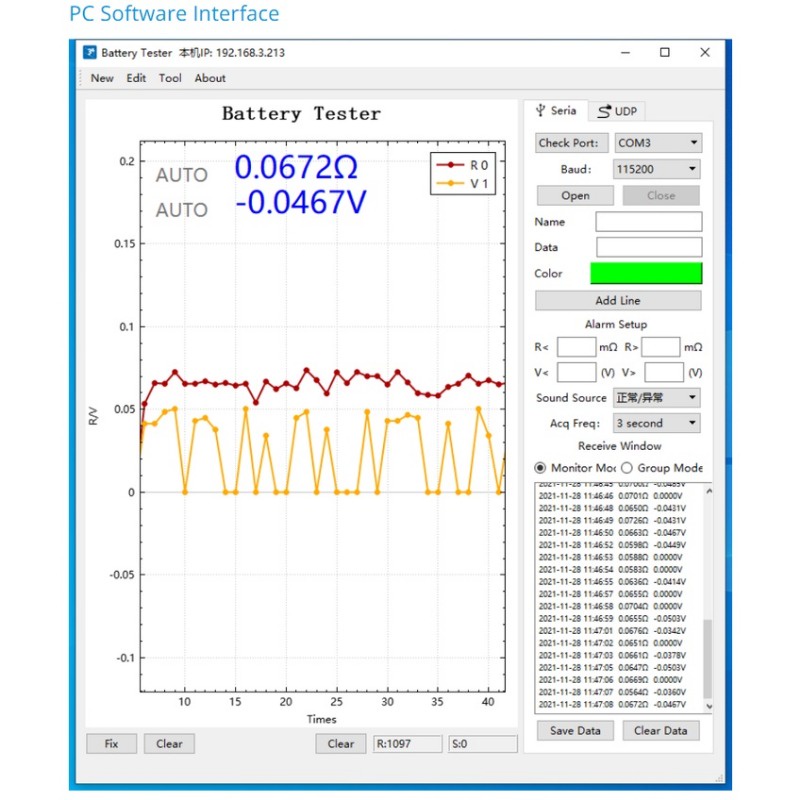
Task: Click the Fix button below chart
Action: (111, 744)
